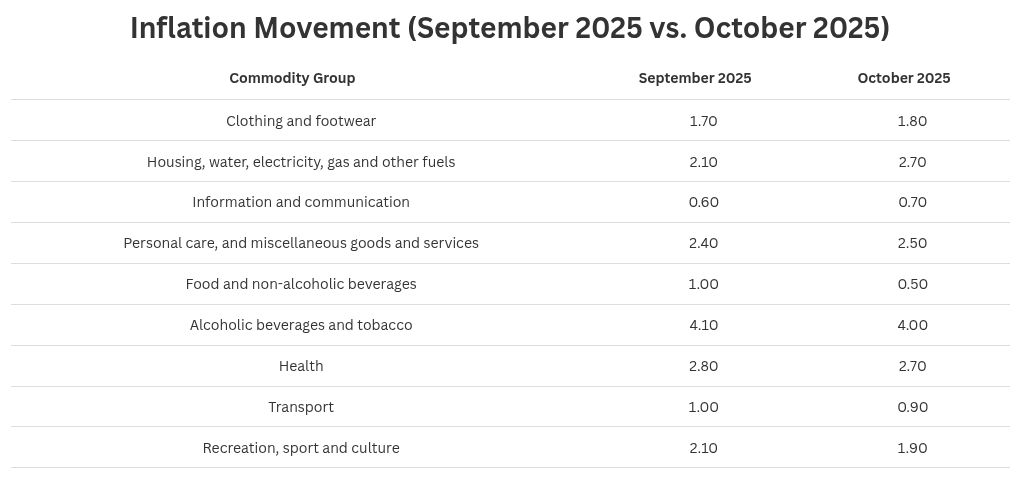Screen dimensions: 1020x479
Task: Click the Health row label
Action: click(x=301, y=366)
